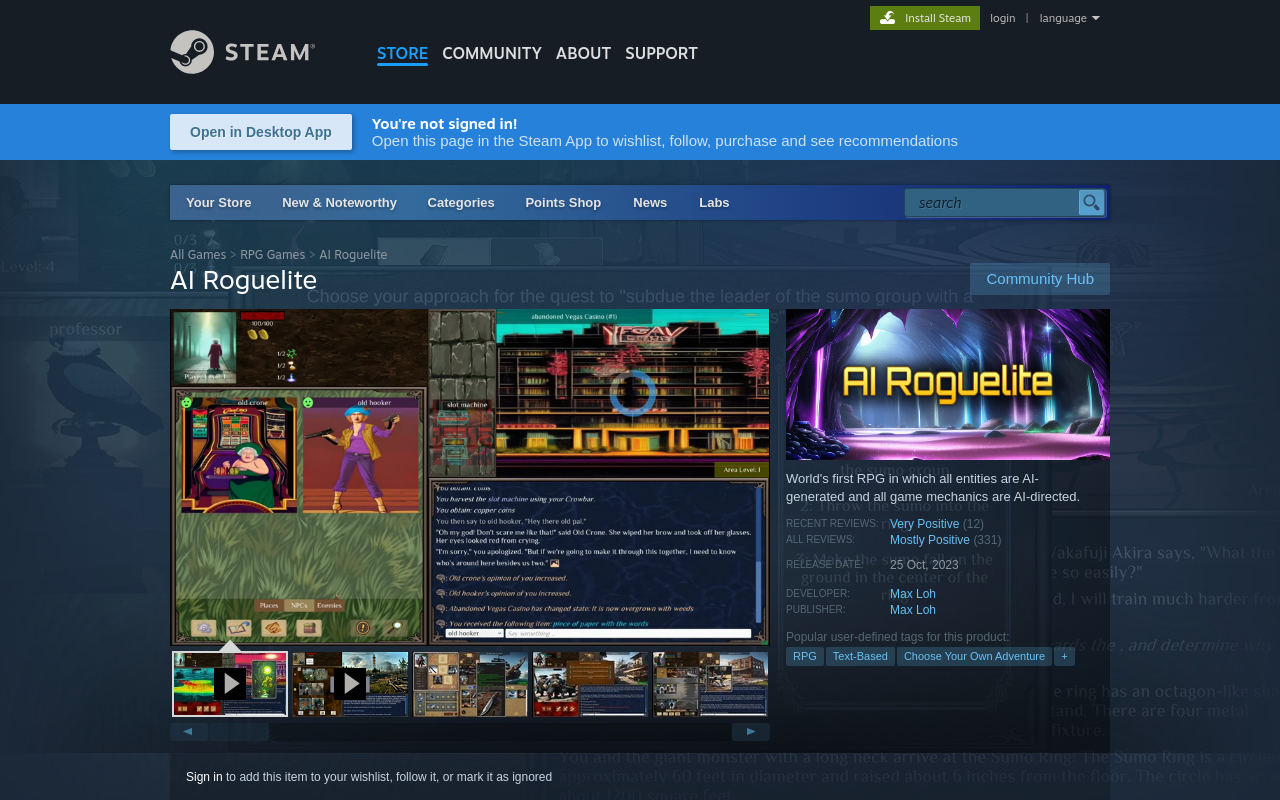The height and width of the screenshot is (800, 1280).
Task: Click the thumbnail strip left arrow
Action: pos(189,732)
